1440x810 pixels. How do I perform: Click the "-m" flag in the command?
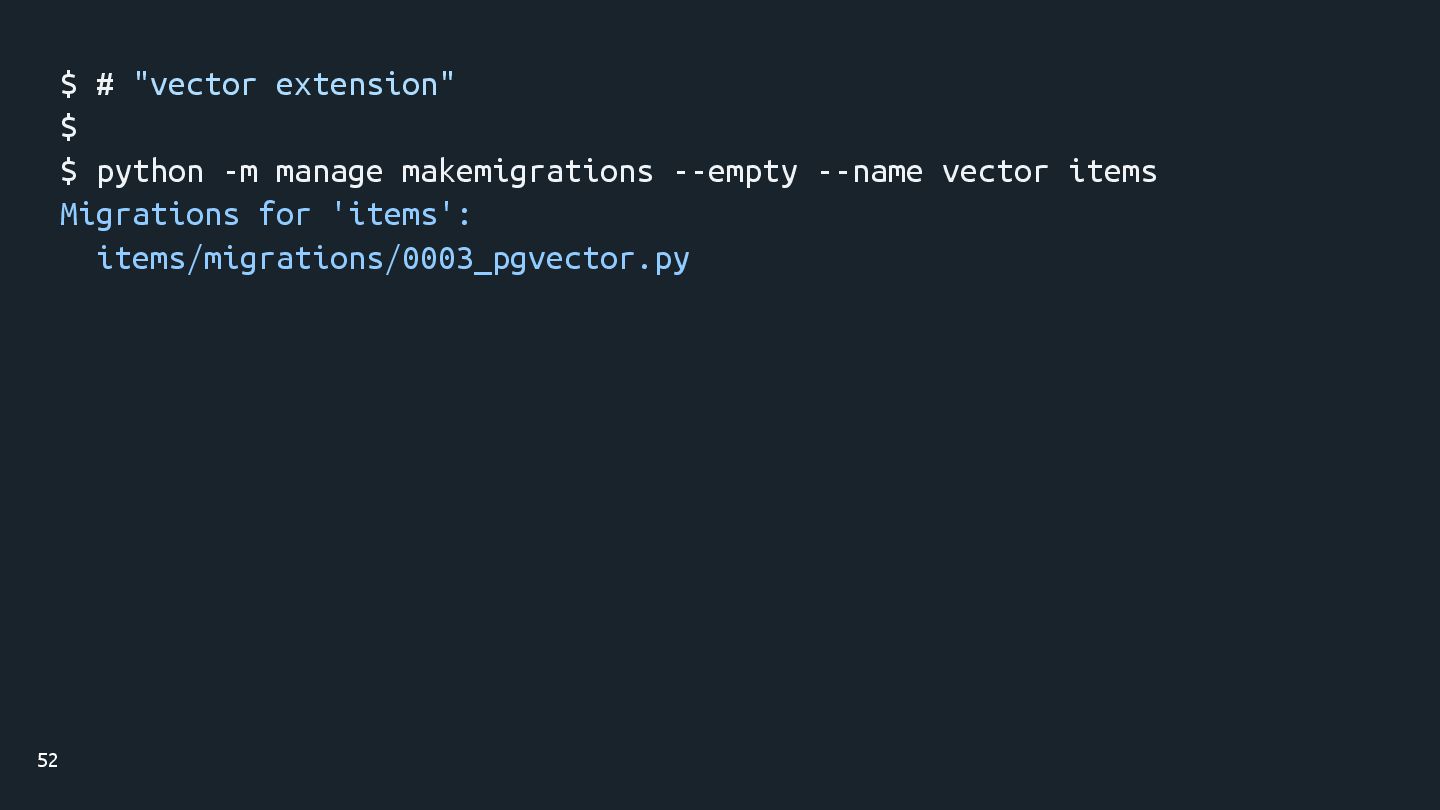pos(240,171)
